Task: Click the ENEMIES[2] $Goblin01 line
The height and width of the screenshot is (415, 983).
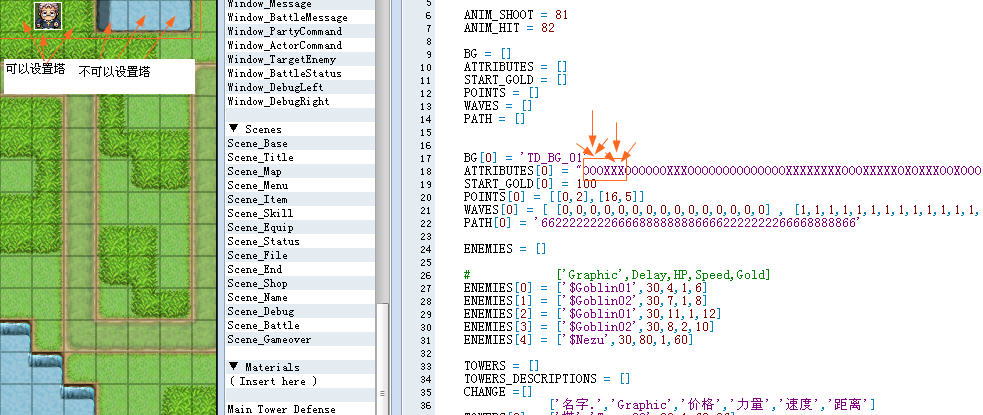Action: click(x=592, y=313)
